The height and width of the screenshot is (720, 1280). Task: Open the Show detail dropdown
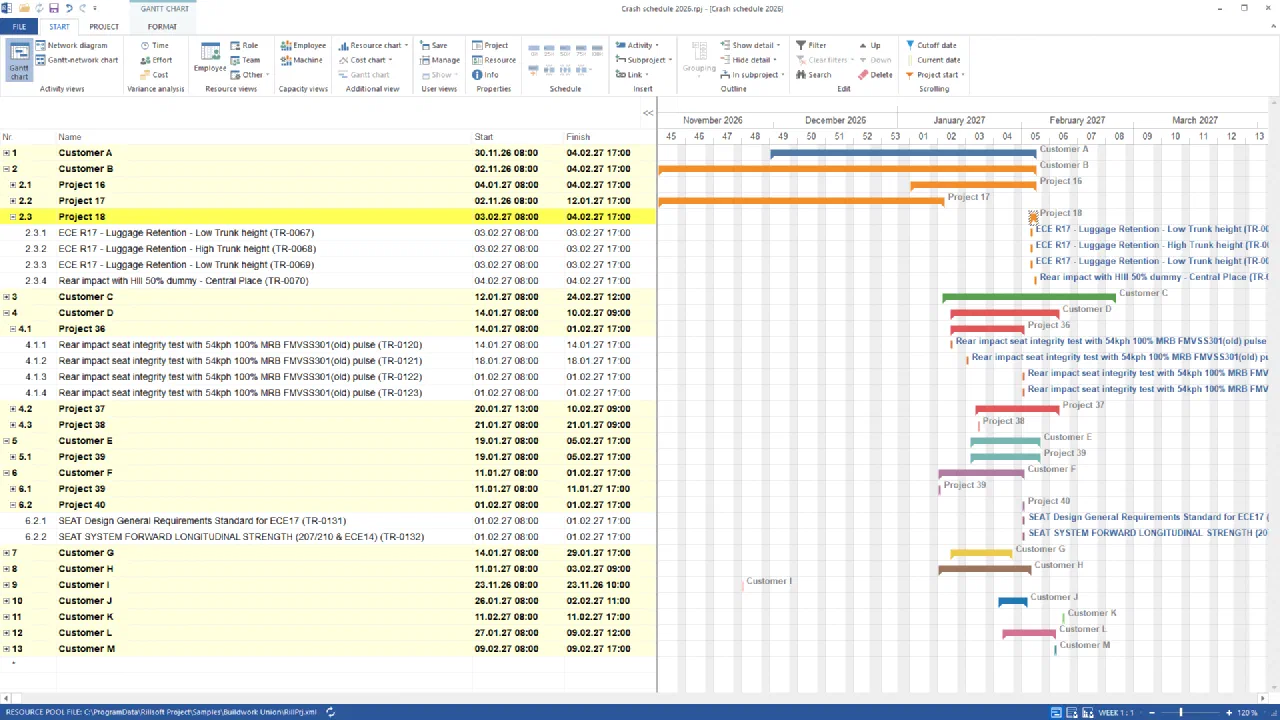coord(751,45)
